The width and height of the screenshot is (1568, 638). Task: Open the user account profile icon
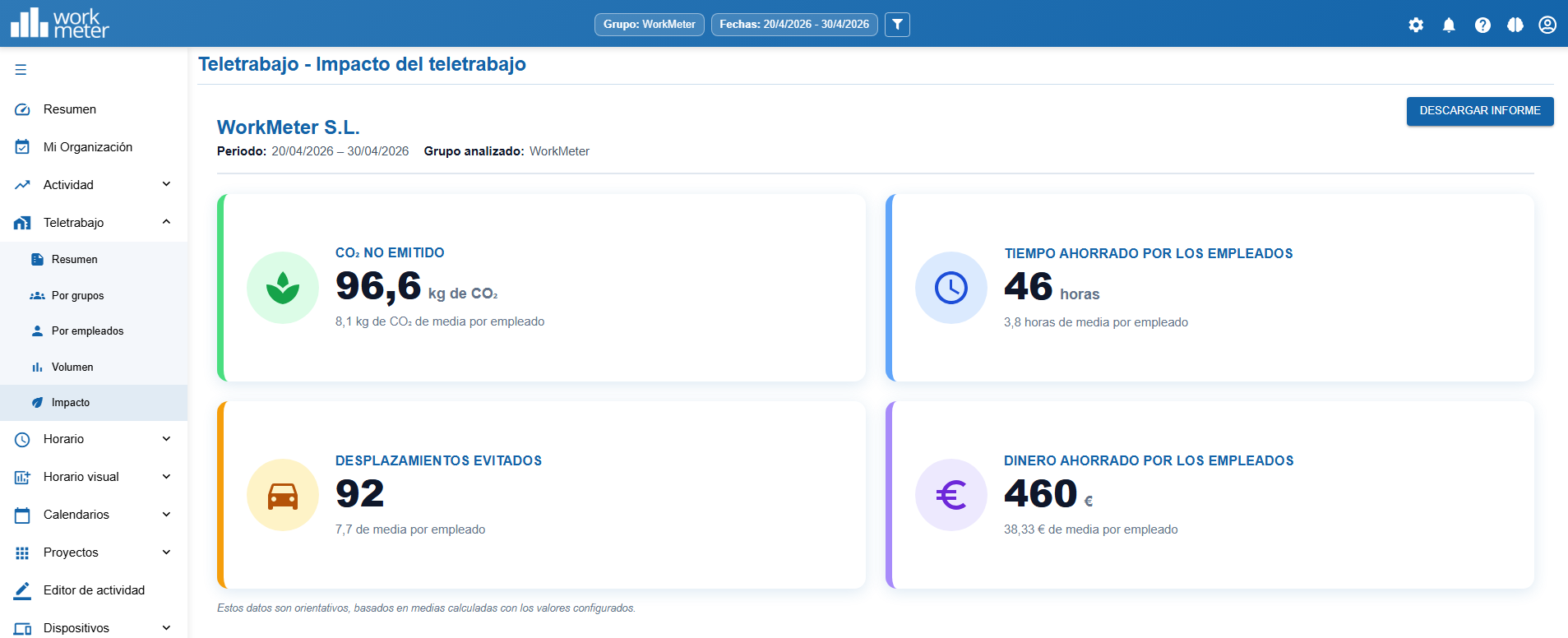point(1547,25)
